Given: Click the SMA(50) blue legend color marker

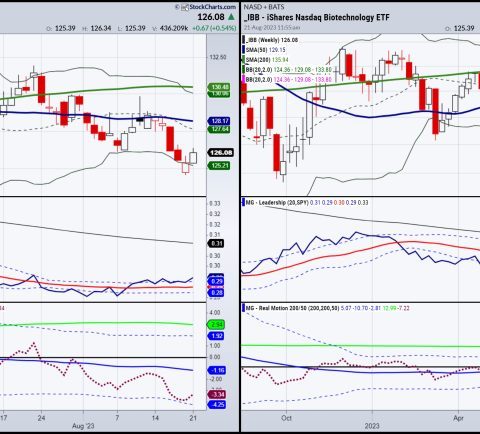Looking at the screenshot, I should tap(244, 50).
